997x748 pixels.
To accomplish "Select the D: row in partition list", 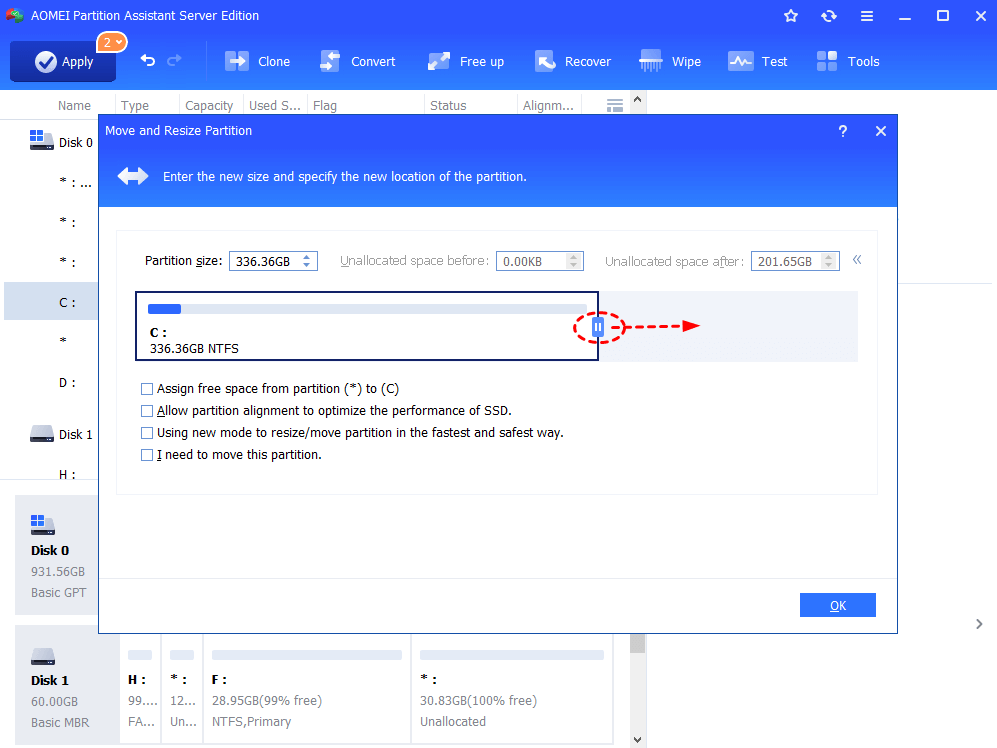I will 67,382.
